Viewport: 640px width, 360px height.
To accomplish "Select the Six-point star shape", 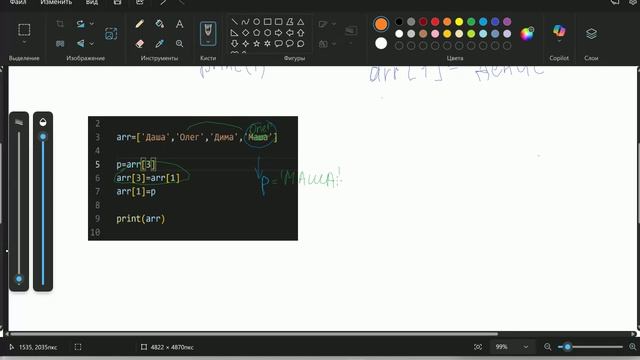I will pos(267,43).
